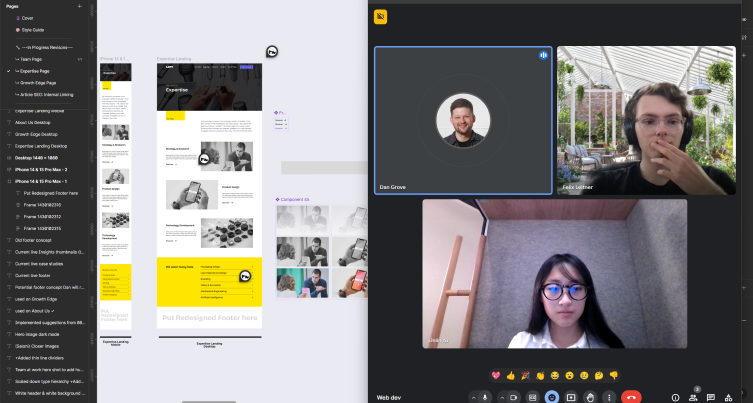Open meeting details info icon
Screen dimensions: 753x403
pyautogui.click(x=675, y=397)
